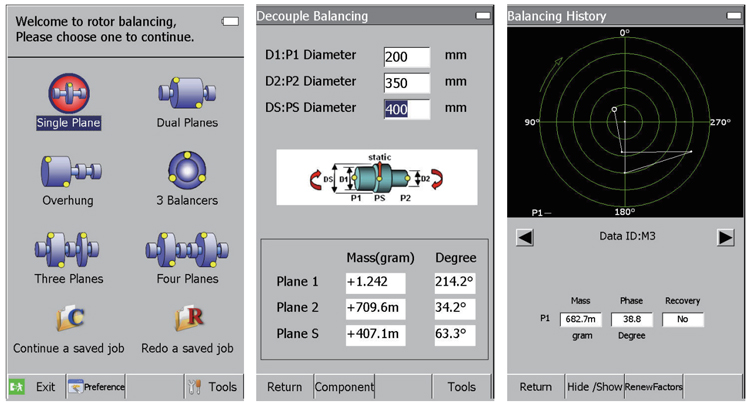Open Redo a saved job folder
The width and height of the screenshot is (750, 404).
[x=187, y=320]
